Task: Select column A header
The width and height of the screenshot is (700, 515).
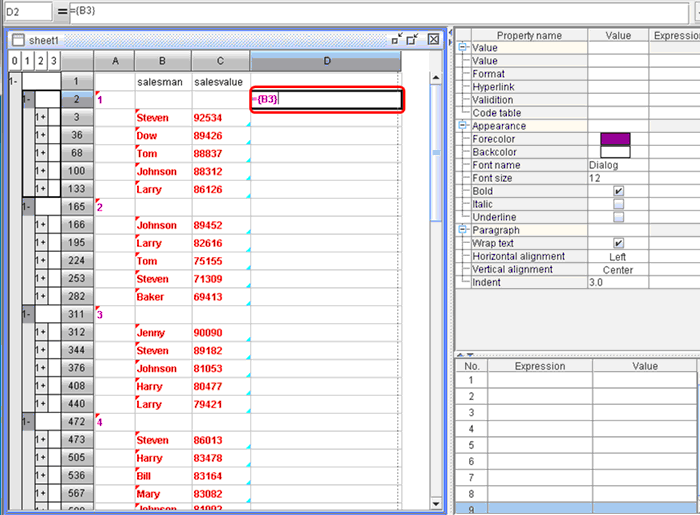Action: click(x=115, y=61)
